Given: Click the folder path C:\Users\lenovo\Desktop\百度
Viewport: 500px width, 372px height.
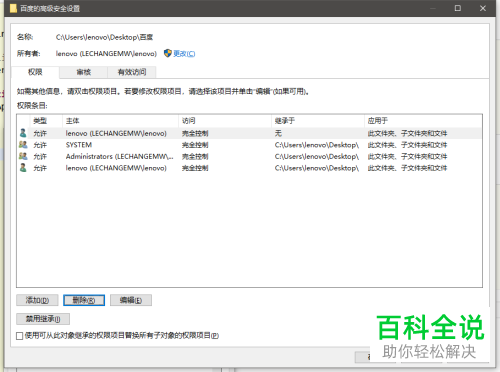Looking at the screenshot, I should point(104,37).
